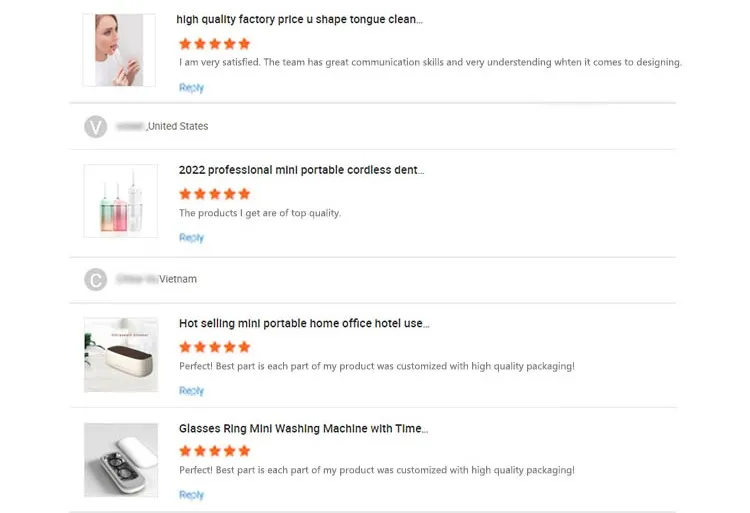Image resolution: width=750 pixels, height=513 pixels.
Task: Reply to the Glasses Ring Washing Machine review
Action: pyautogui.click(x=191, y=495)
